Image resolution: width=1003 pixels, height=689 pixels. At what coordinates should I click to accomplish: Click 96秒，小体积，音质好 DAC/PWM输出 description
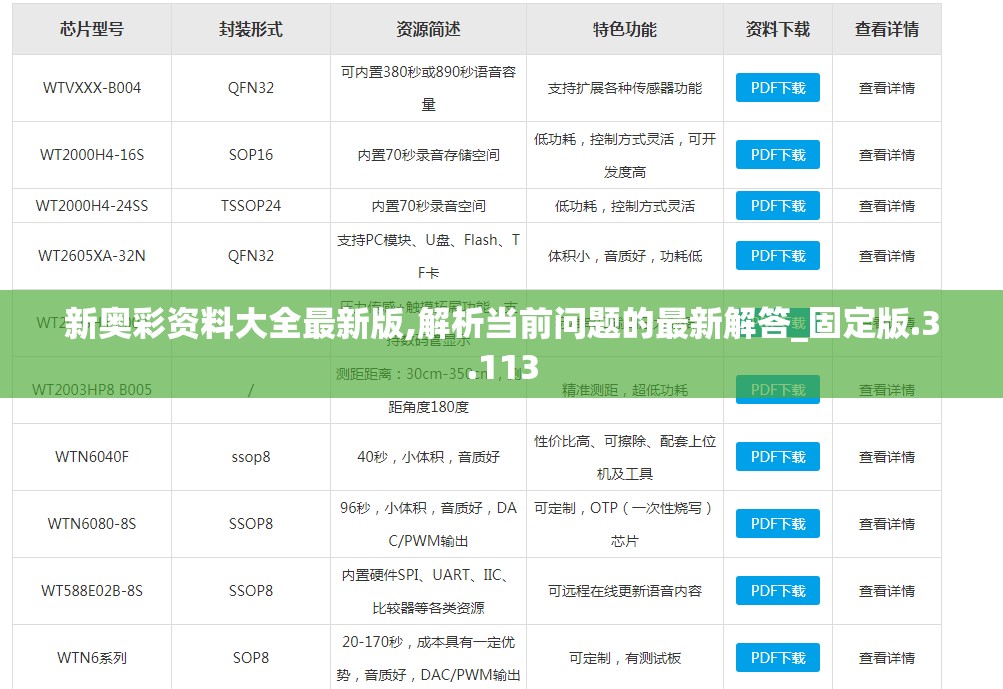click(428, 524)
